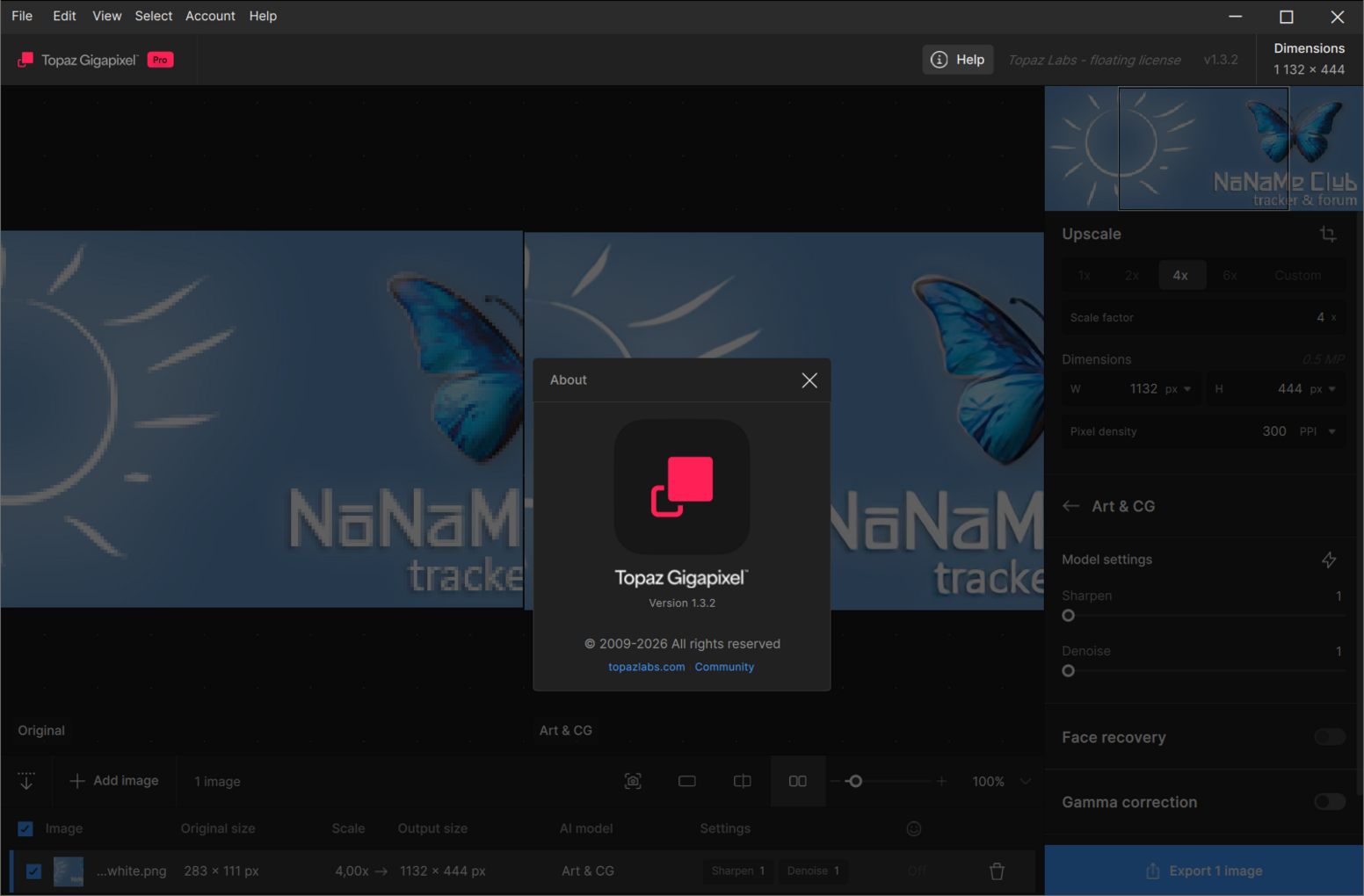Viewport: 1364px width, 896px height.
Task: Uncheck the white.png image checkbox
Action: [33, 871]
